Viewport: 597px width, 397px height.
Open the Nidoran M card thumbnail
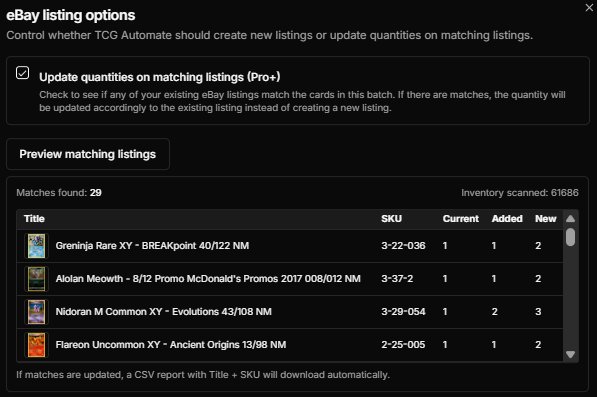pos(37,312)
